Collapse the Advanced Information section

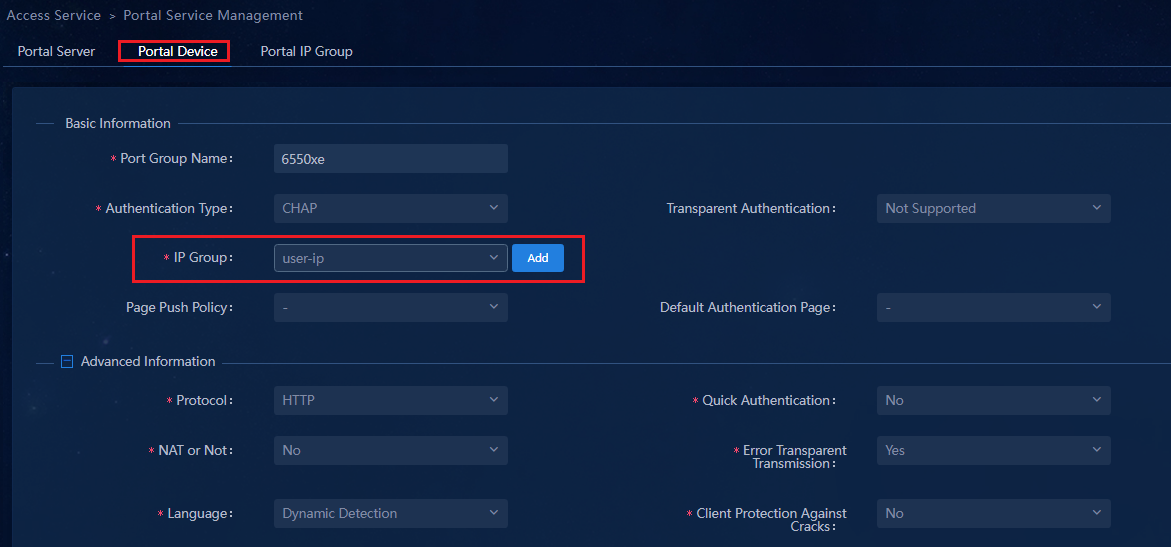(66, 362)
